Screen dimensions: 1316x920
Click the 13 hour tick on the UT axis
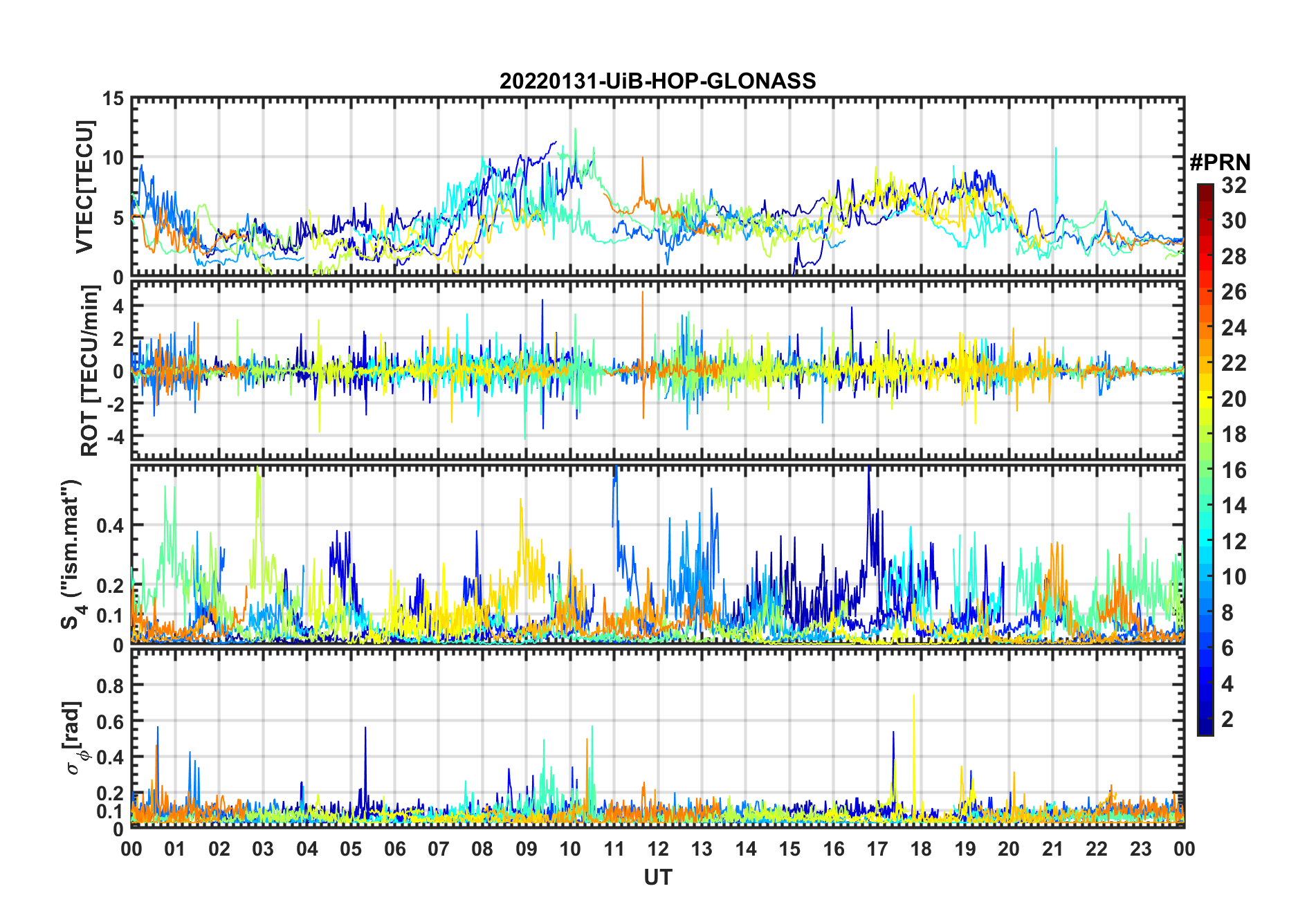pyautogui.click(x=702, y=849)
